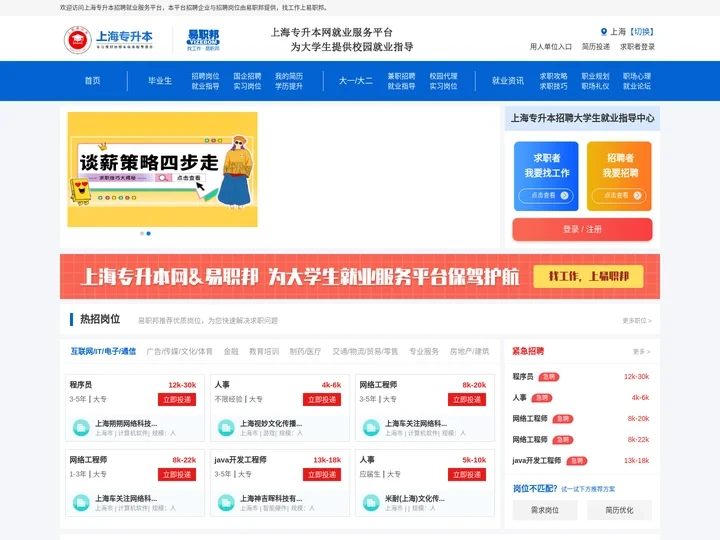Open 求职攻略 in the nav bar
The image size is (720, 540).
point(553,76)
